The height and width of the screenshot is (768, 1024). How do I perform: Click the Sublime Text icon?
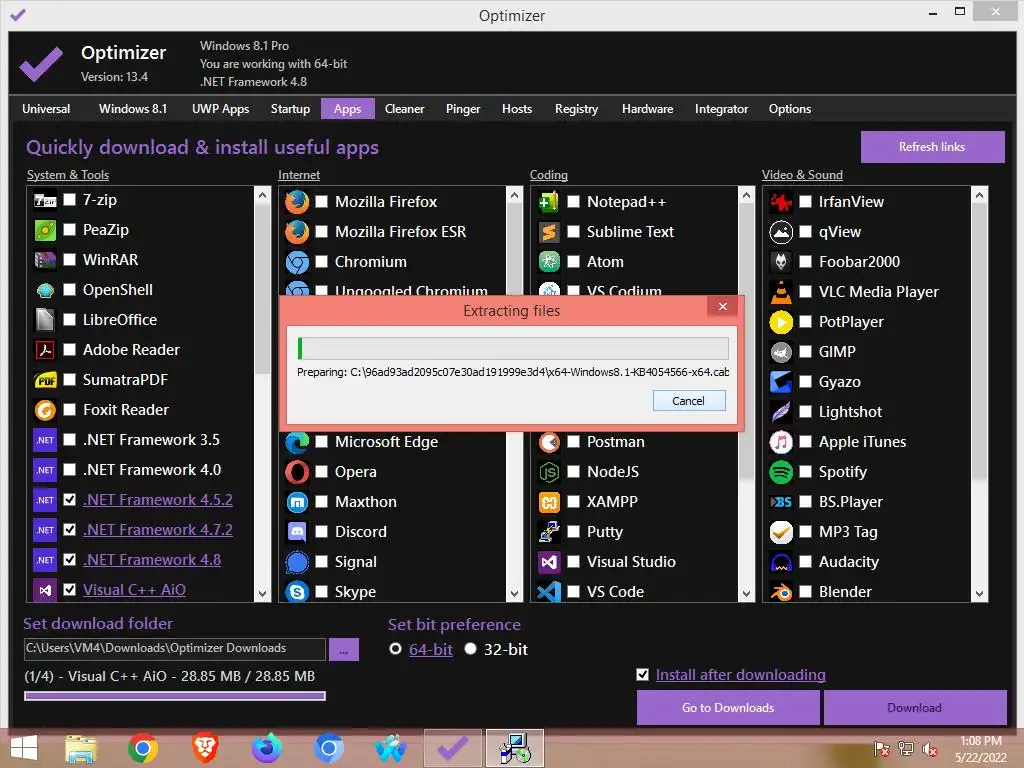(549, 232)
